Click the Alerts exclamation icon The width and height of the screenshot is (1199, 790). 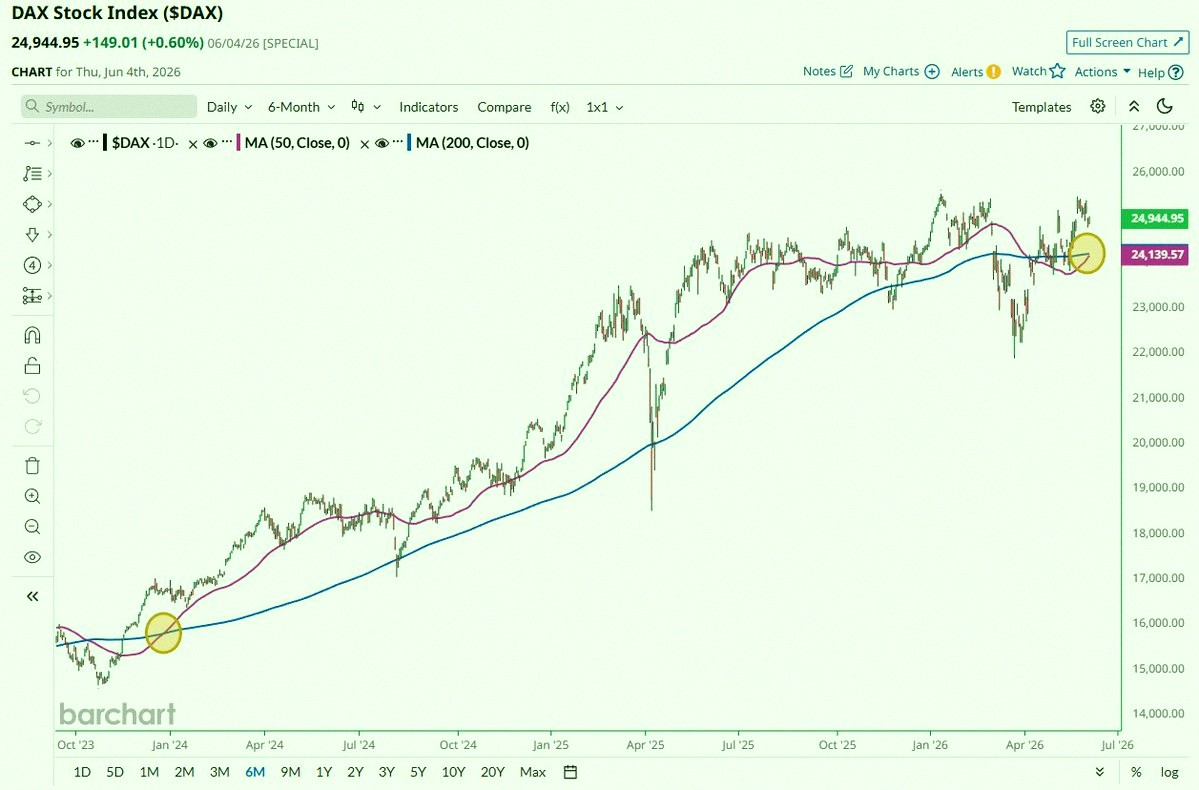pos(993,72)
